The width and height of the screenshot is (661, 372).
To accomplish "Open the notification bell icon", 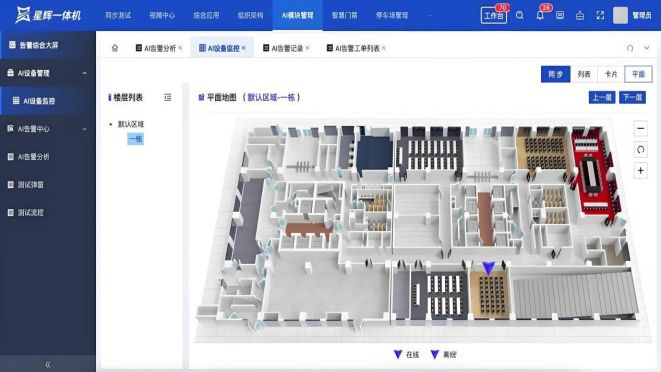I will point(540,16).
